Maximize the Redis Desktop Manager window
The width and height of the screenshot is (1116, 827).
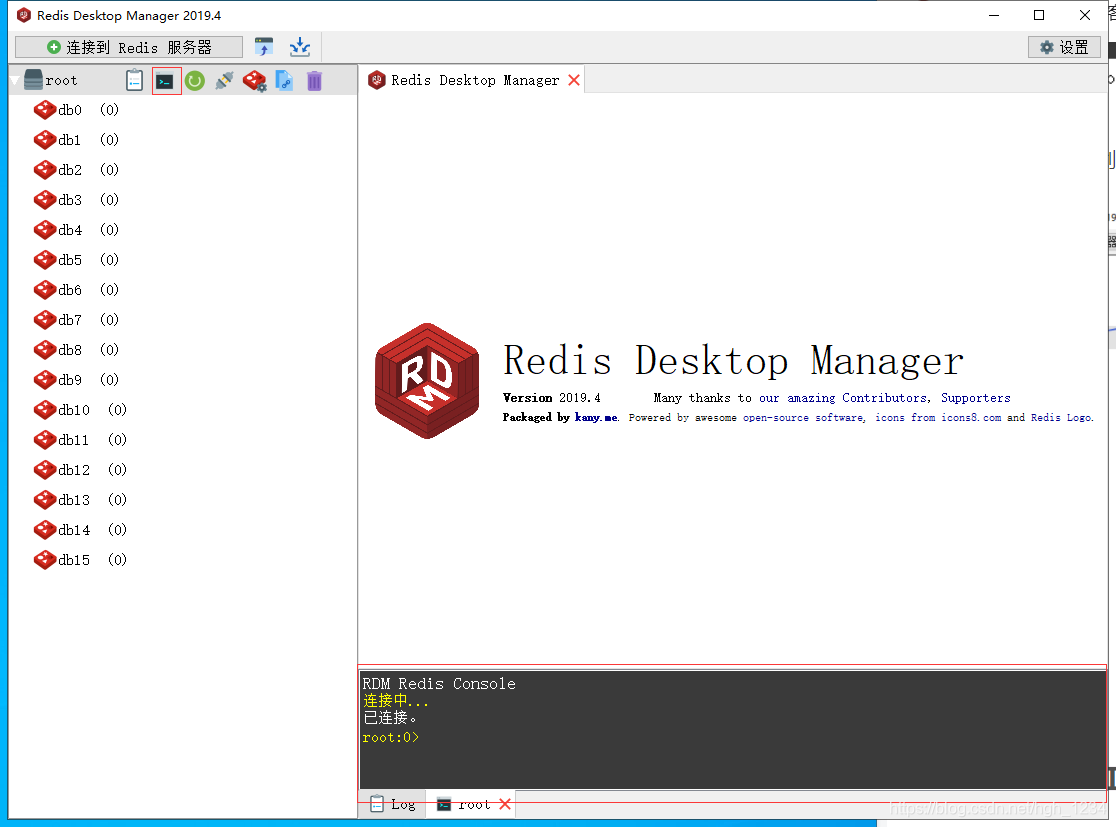point(1039,15)
